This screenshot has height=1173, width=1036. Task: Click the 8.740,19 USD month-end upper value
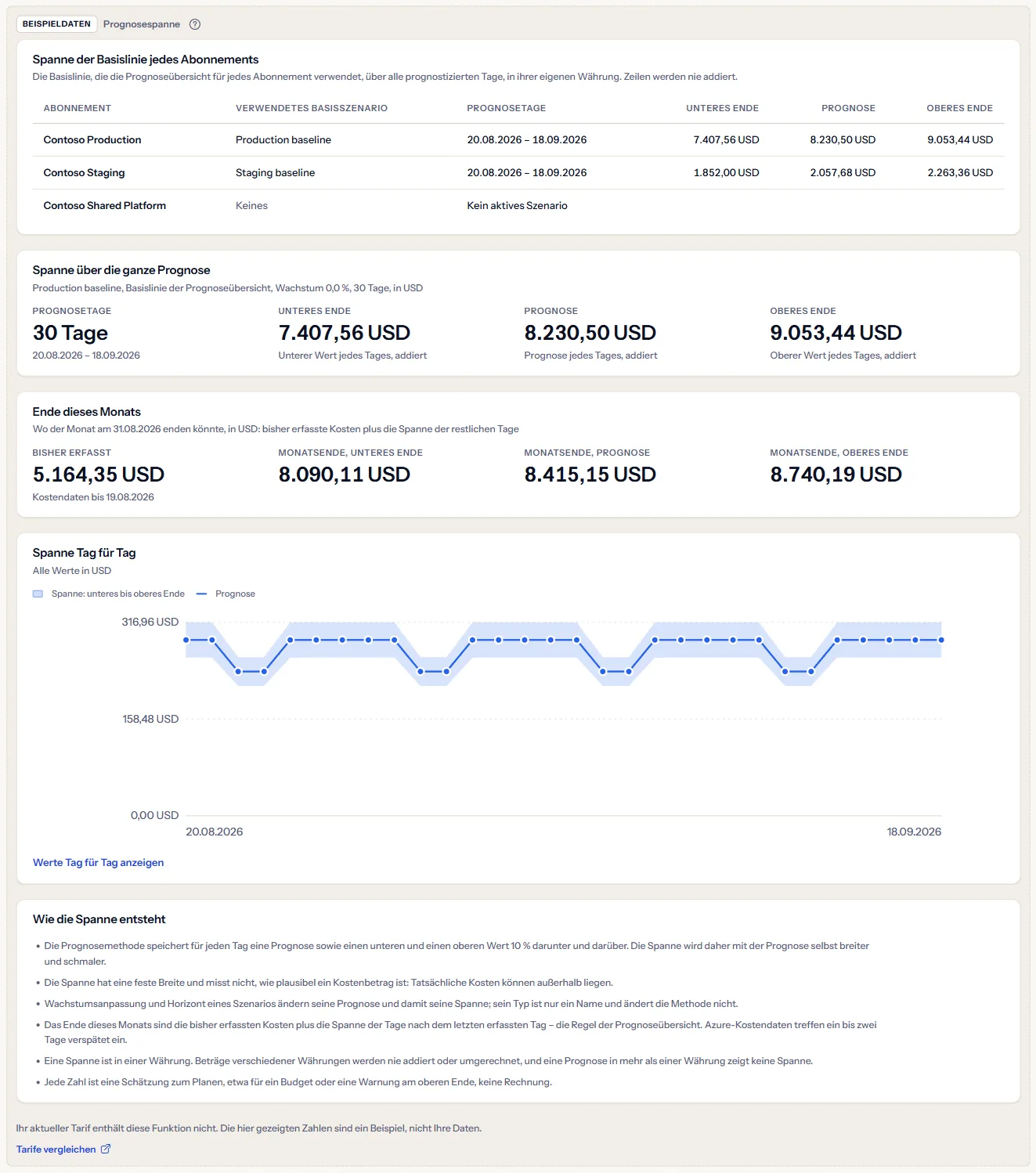836,475
